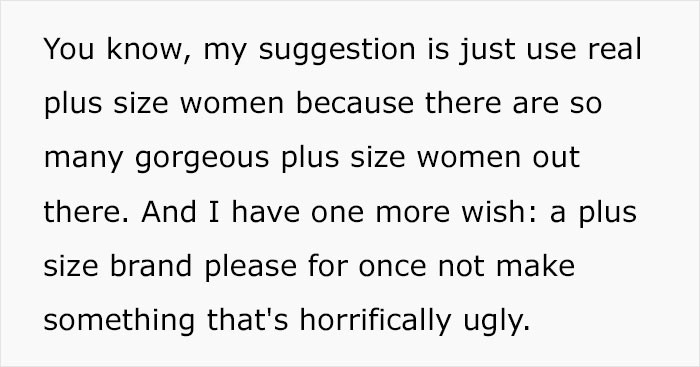Click the word "real" ending first line
Image resolution: width=700 pixels, height=367 pixels.
614,49
